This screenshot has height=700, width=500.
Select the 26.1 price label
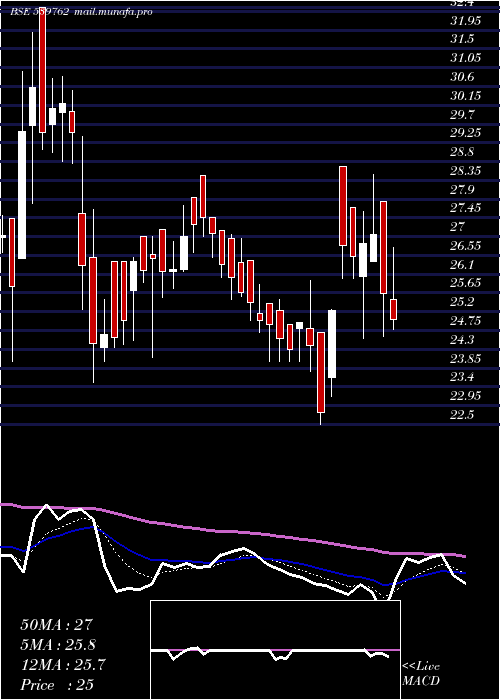pos(462,264)
